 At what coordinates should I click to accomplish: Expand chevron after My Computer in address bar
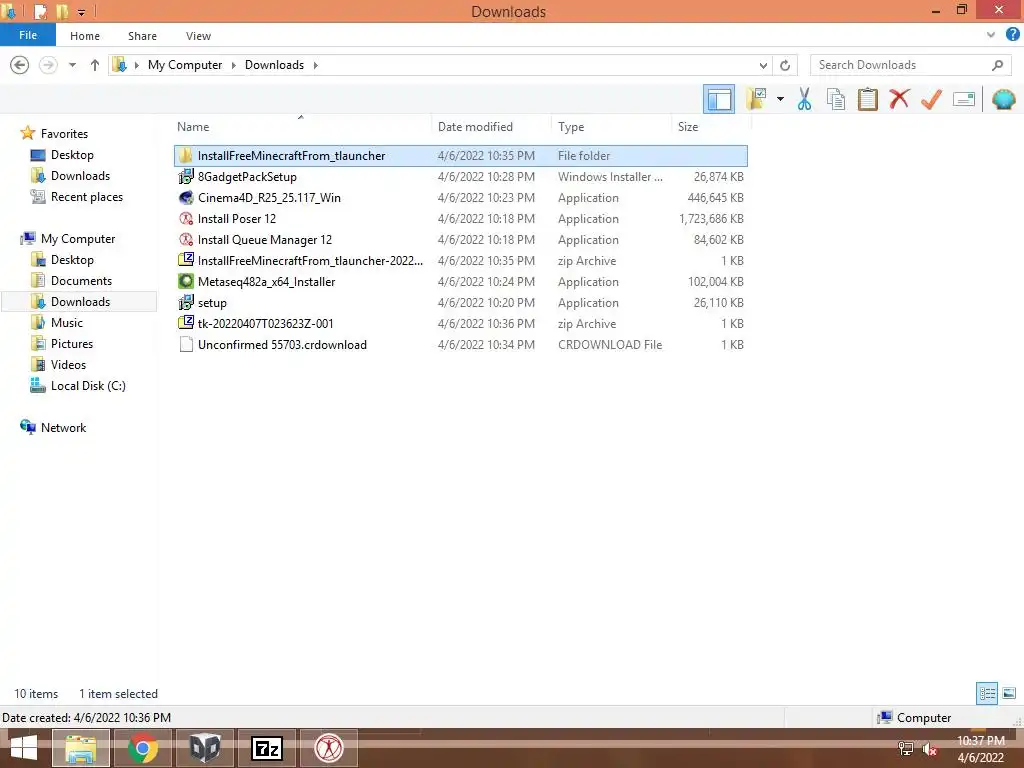coord(233,65)
